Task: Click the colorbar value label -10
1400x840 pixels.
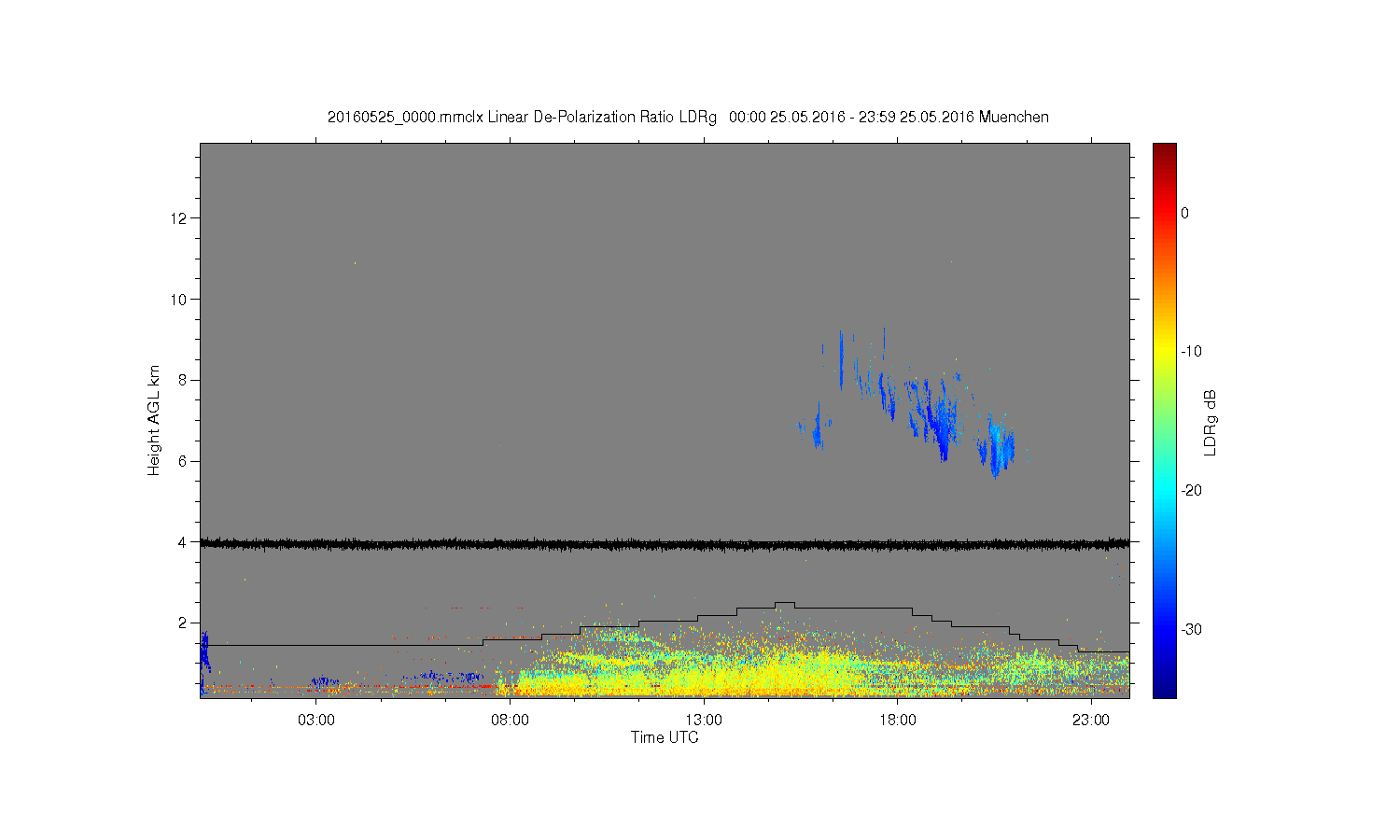Action: click(x=1191, y=352)
